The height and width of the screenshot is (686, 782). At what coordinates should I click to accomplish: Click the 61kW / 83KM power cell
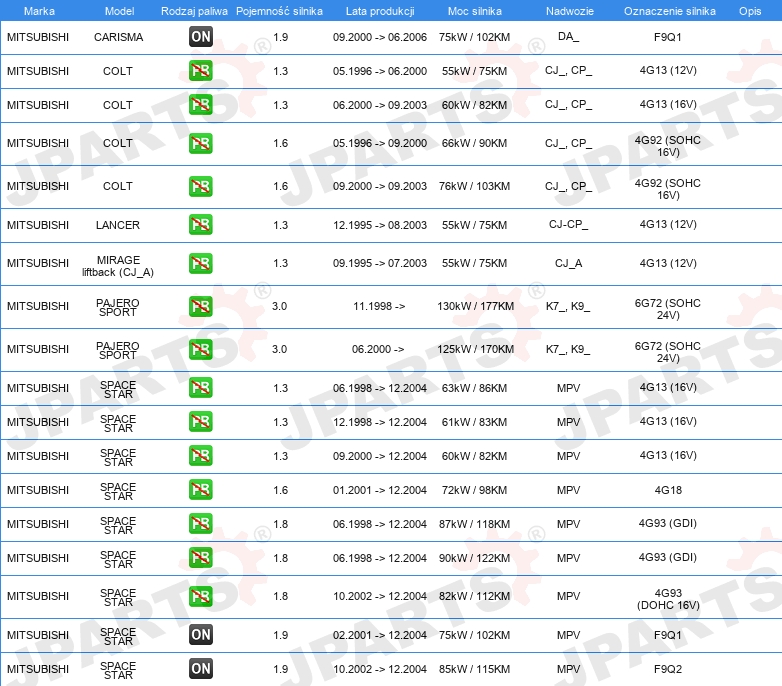pos(474,422)
